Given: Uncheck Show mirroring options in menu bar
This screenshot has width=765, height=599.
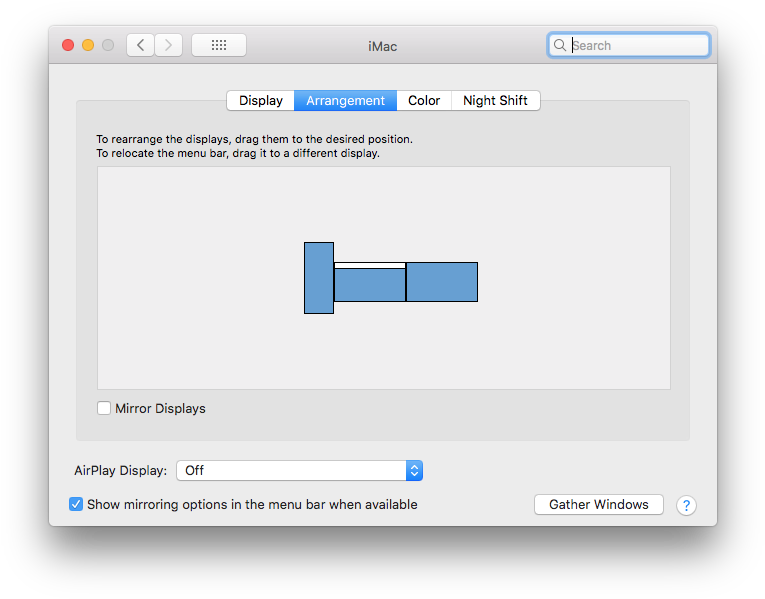Looking at the screenshot, I should pyautogui.click(x=76, y=504).
